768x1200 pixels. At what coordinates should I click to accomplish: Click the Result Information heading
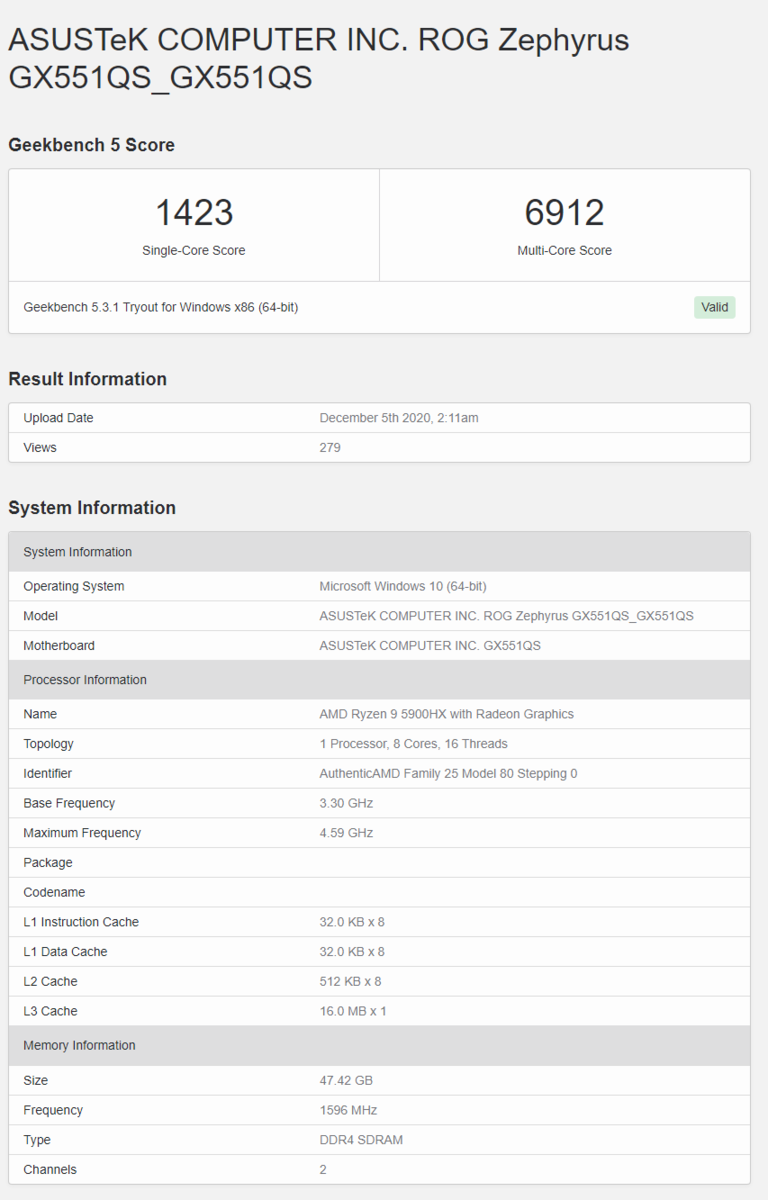(87, 379)
